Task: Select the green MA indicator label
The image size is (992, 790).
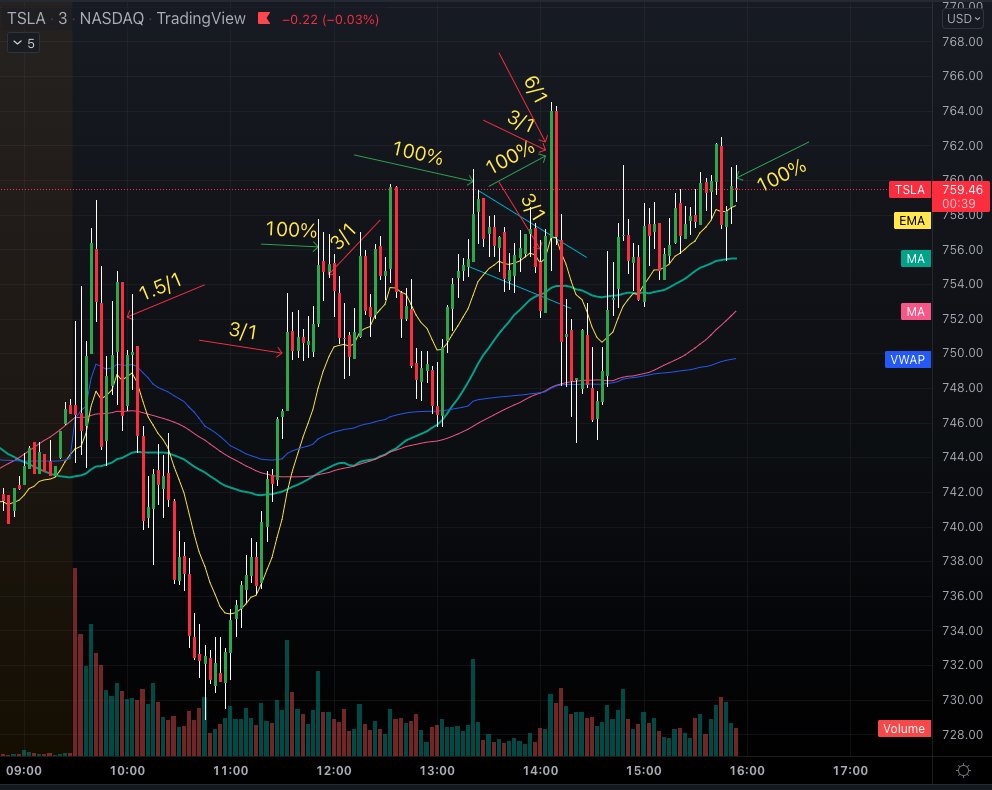Action: (x=915, y=259)
